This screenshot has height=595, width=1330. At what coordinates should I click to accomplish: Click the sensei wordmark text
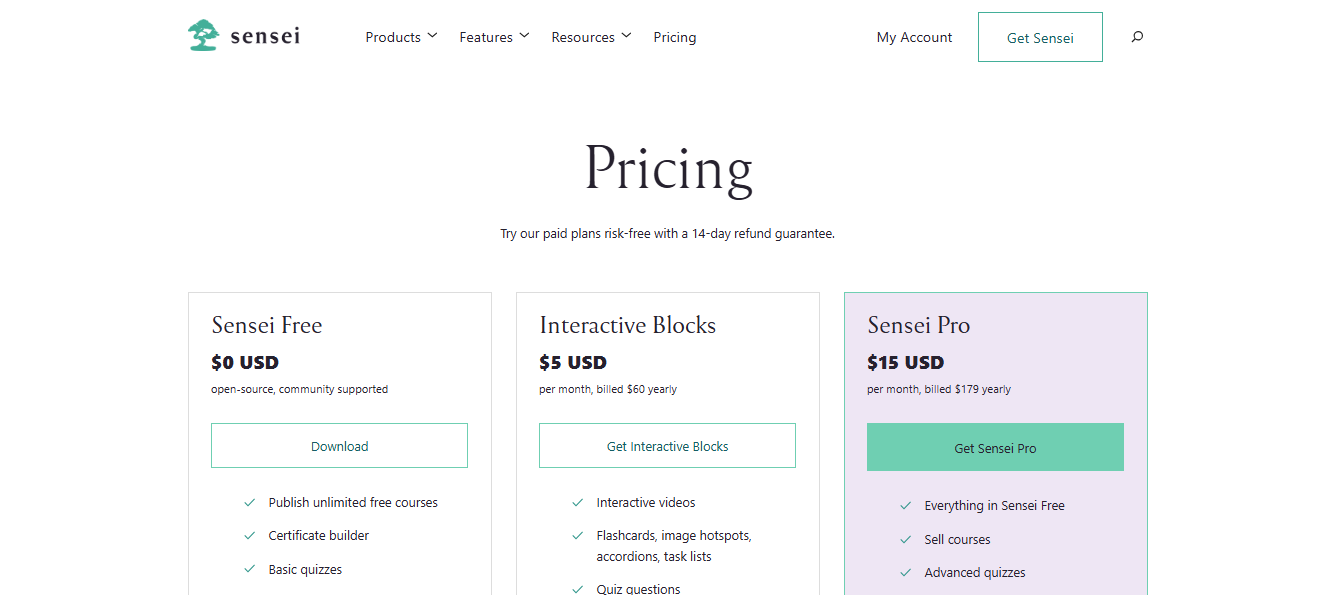coord(265,37)
